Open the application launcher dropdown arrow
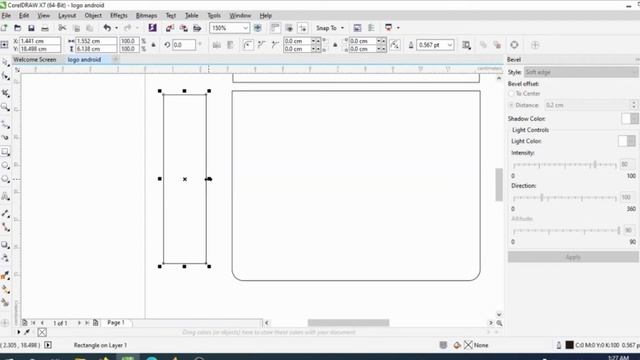640x360 pixels. [x=398, y=28]
